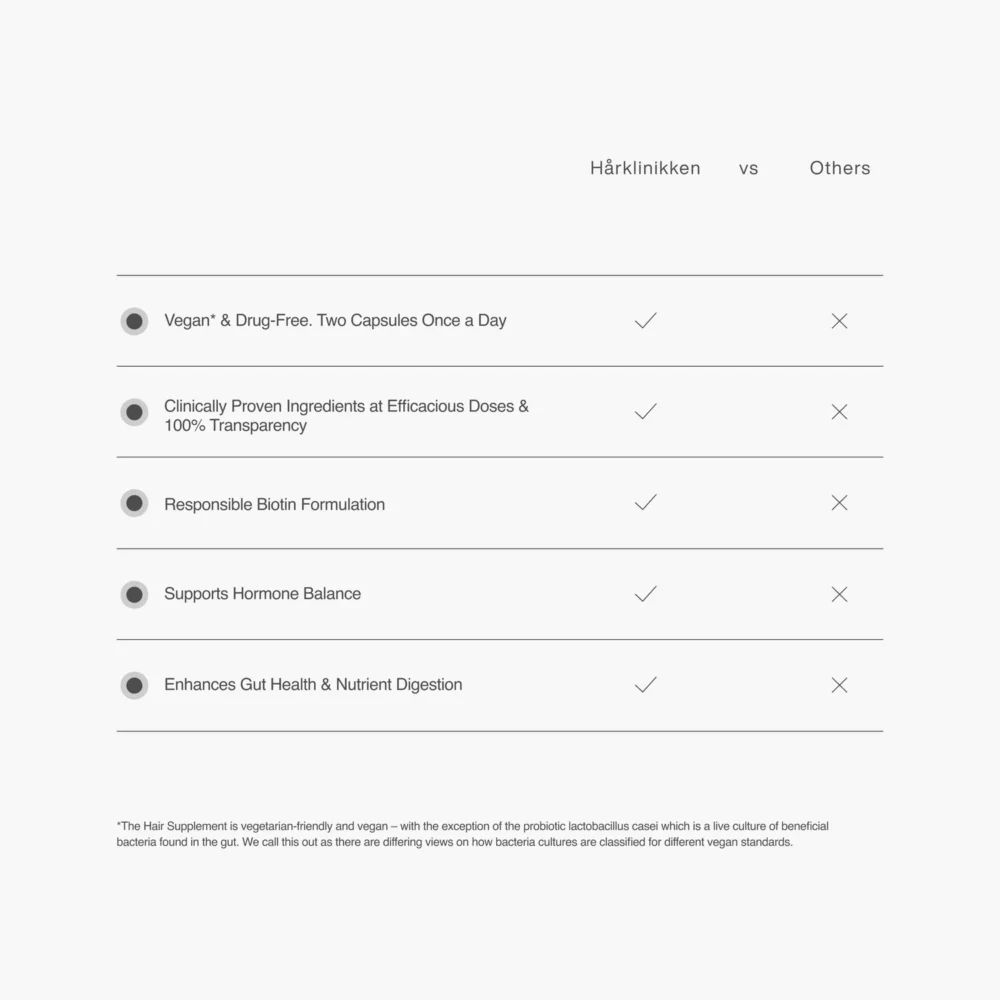Viewport: 1000px width, 1000px height.
Task: Select the bullet beside Supports Hormone Balance
Action: 134,594
